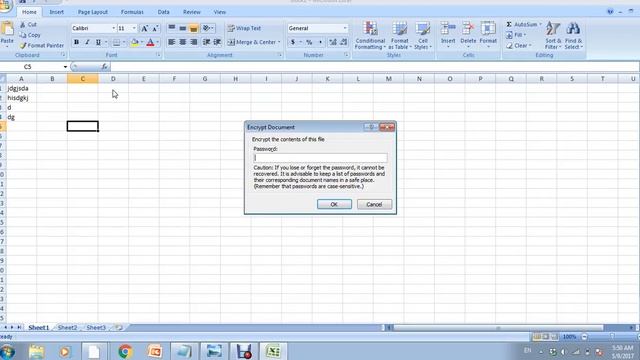This screenshot has height=360, width=640.
Task: Open Chrome from the taskbar
Action: point(125,351)
